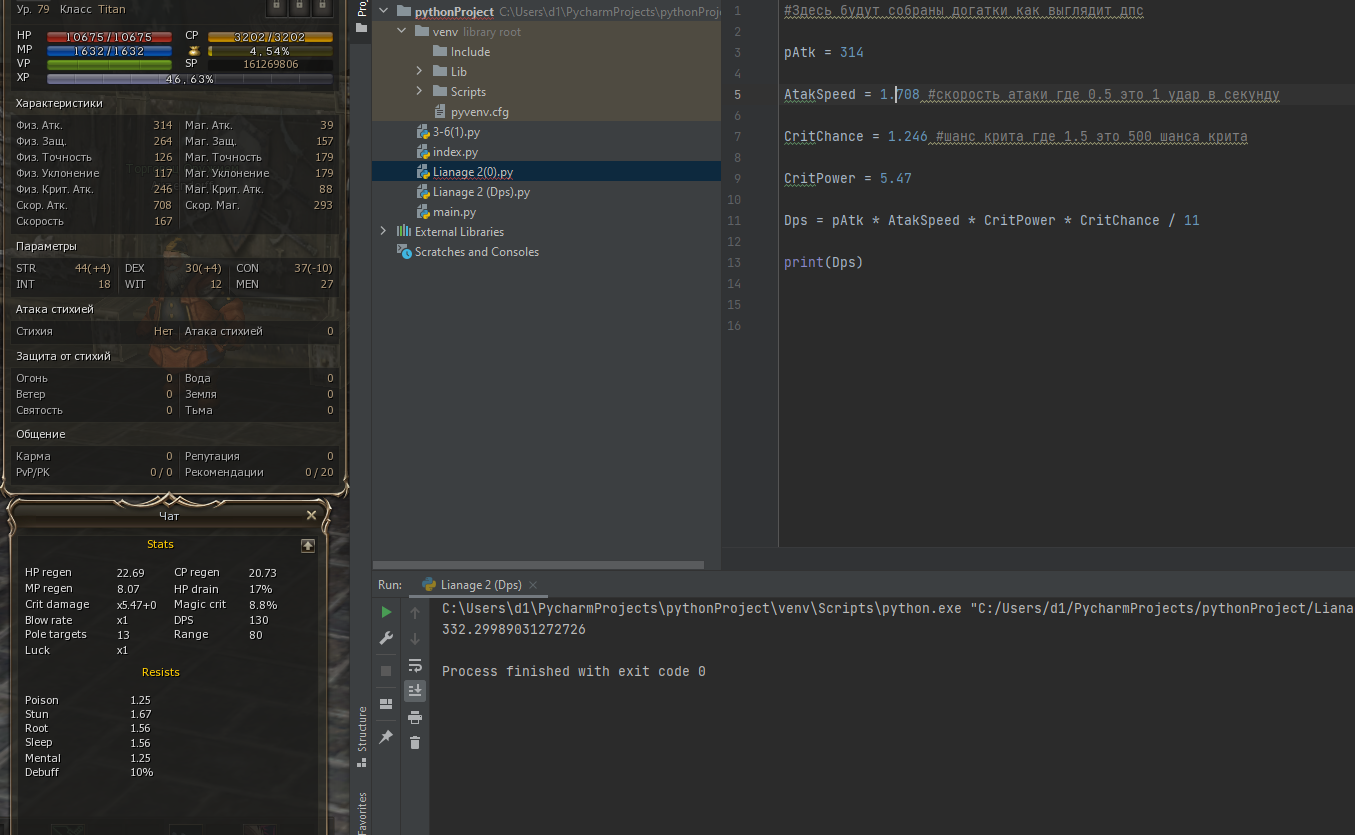The height and width of the screenshot is (835, 1355).
Task: Click the wrench icon in Run panel
Action: click(x=386, y=638)
